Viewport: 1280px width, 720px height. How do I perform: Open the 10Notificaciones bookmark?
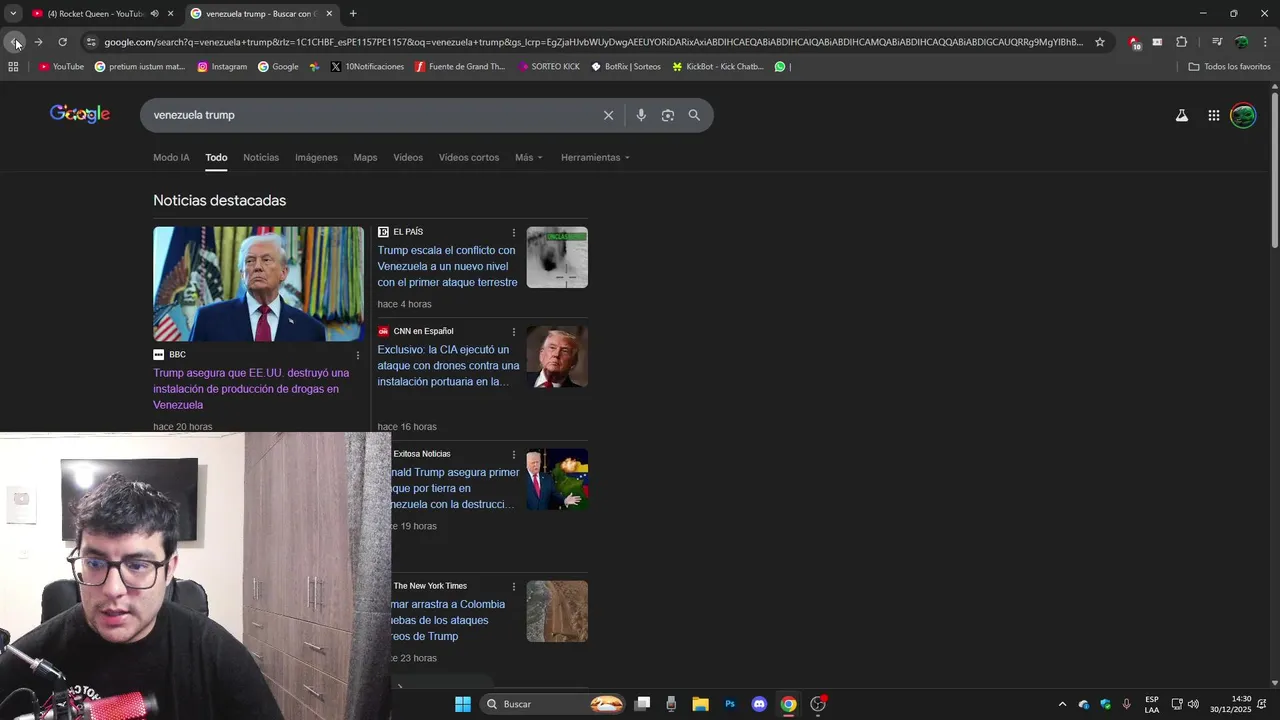(x=367, y=67)
